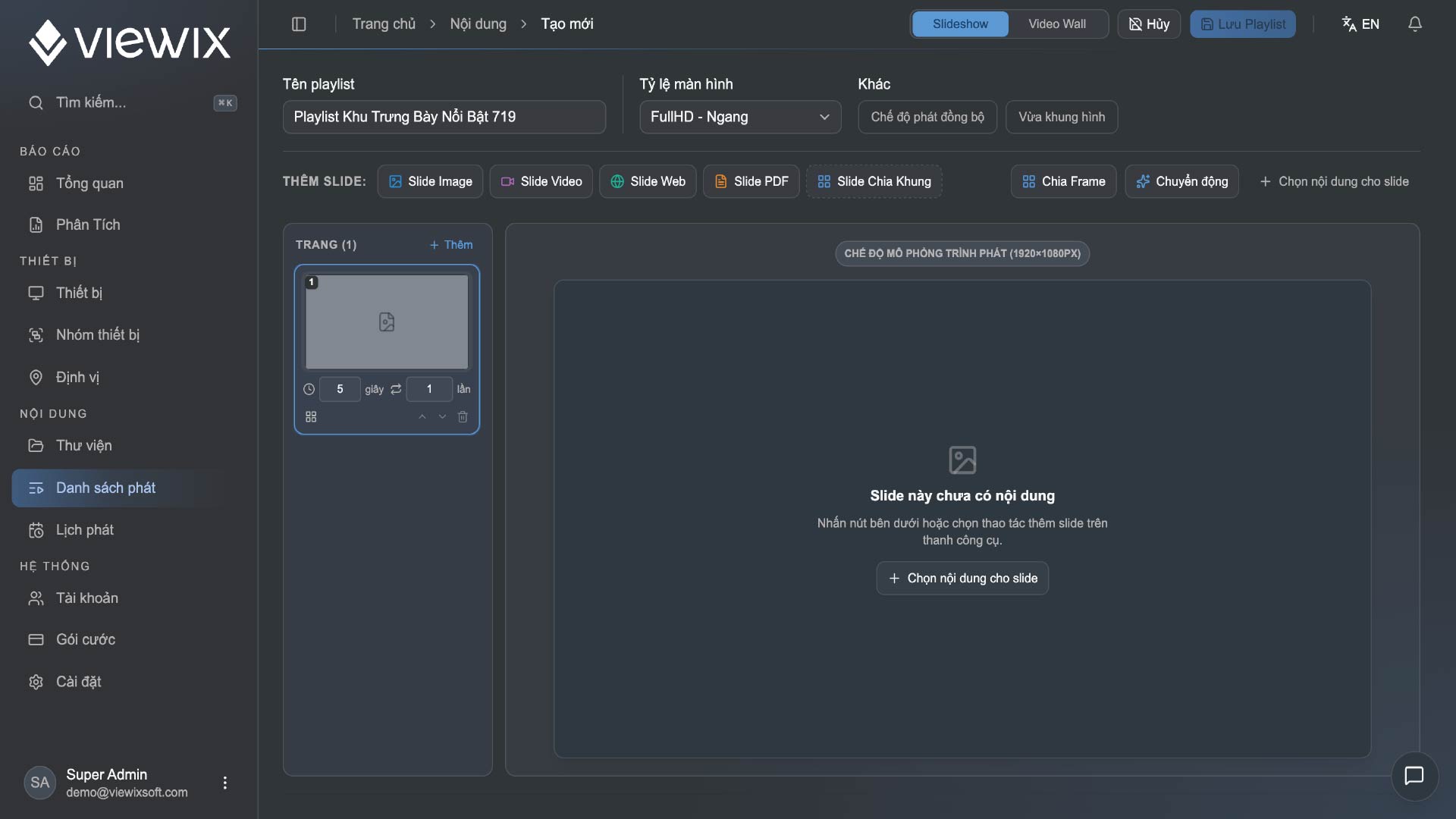Expand Tỷ lệ màn hình dropdown
Screen dimensions: 1456x819
click(740, 117)
